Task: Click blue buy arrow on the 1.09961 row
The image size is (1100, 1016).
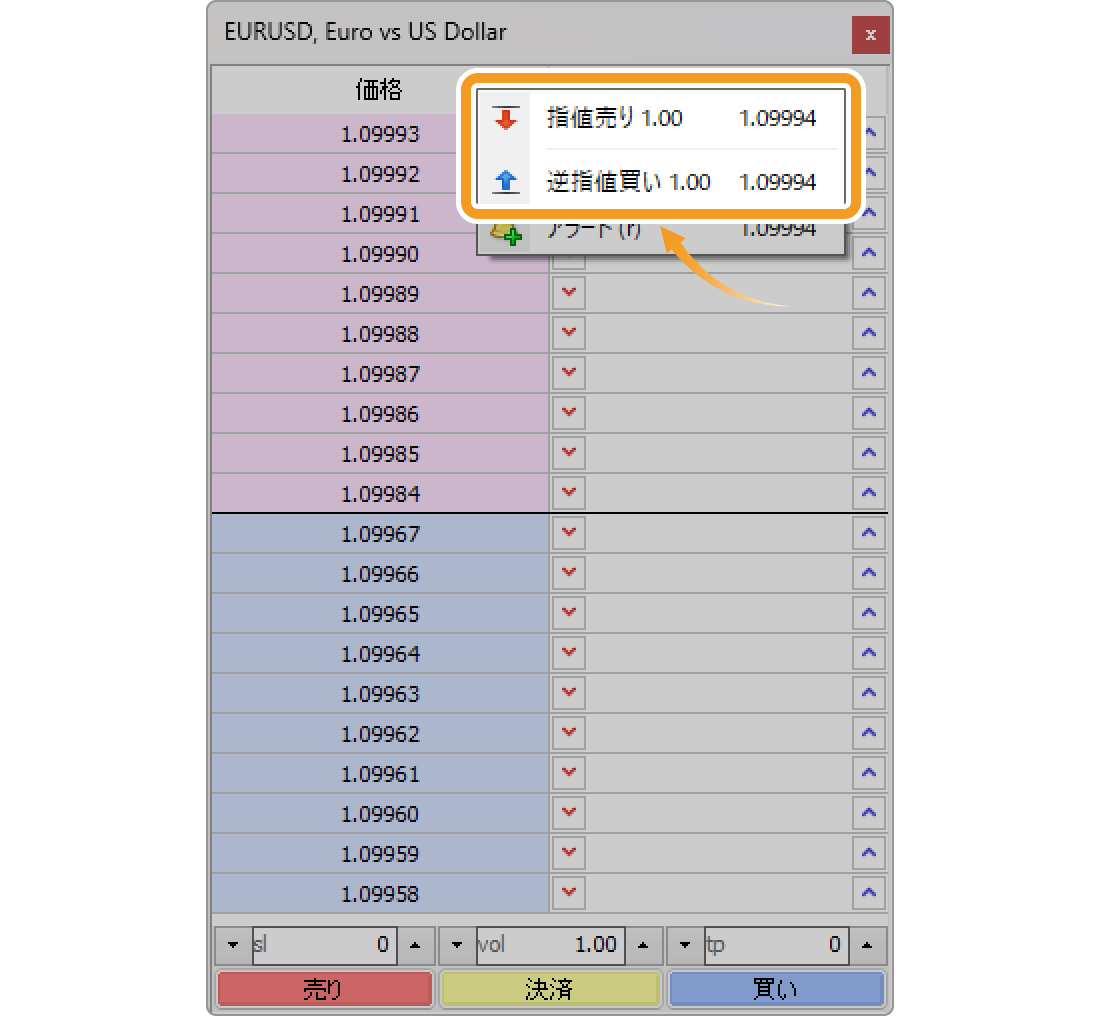Action: [x=868, y=773]
